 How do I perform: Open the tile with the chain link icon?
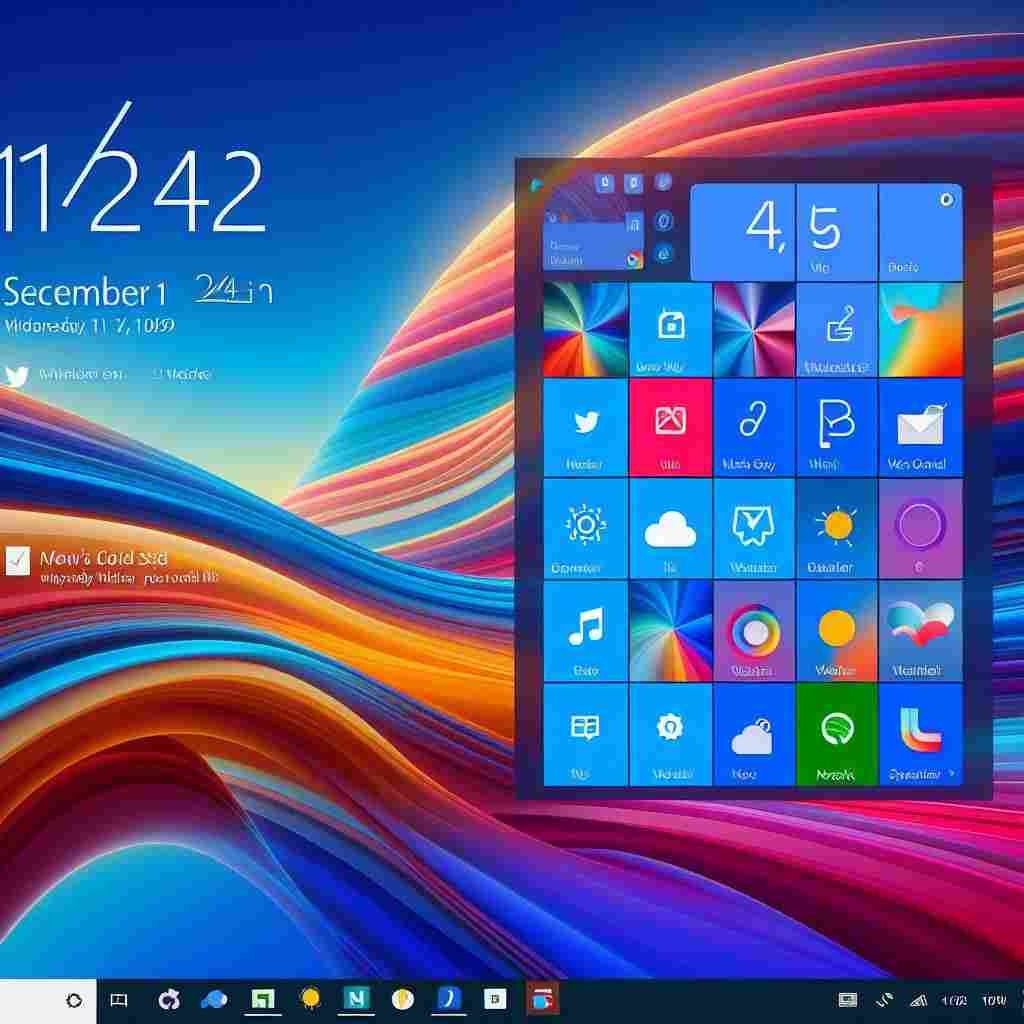pyautogui.click(x=754, y=428)
